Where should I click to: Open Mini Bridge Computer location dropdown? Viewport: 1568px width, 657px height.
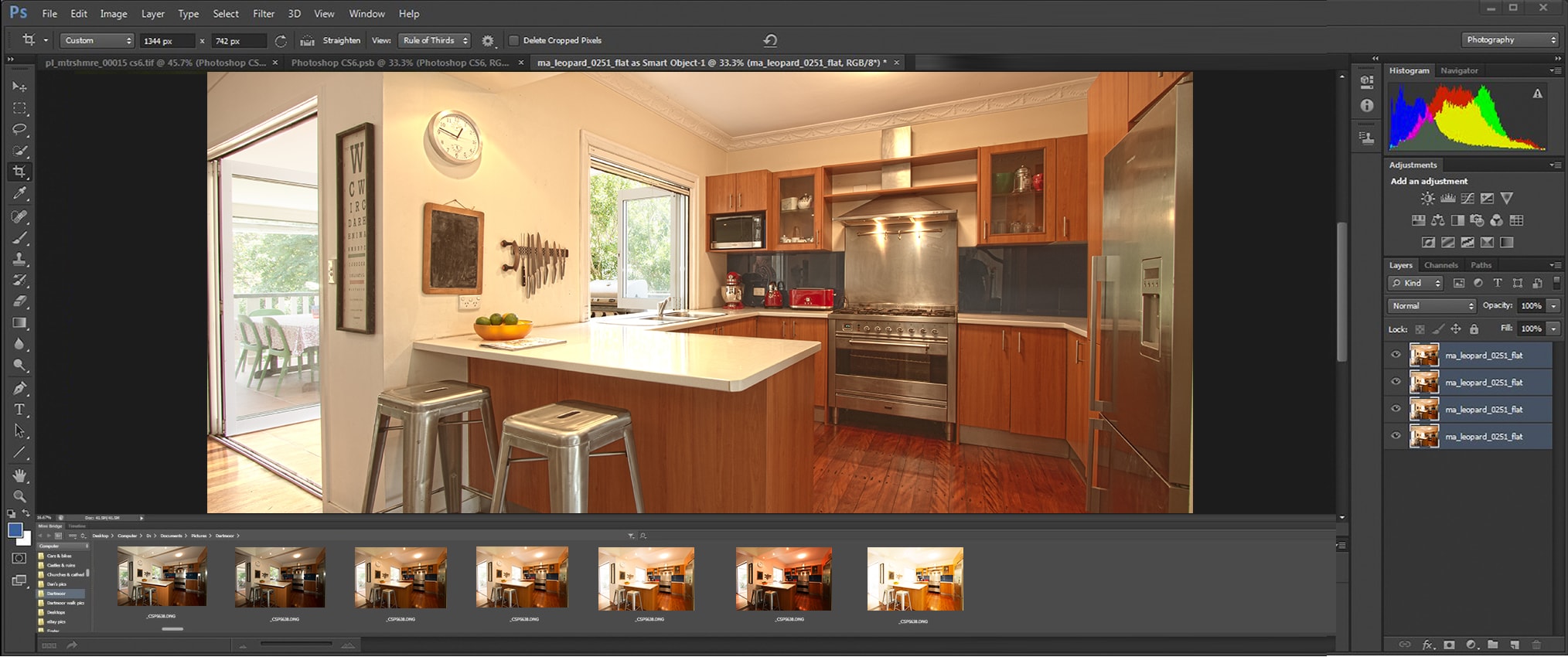[64, 546]
